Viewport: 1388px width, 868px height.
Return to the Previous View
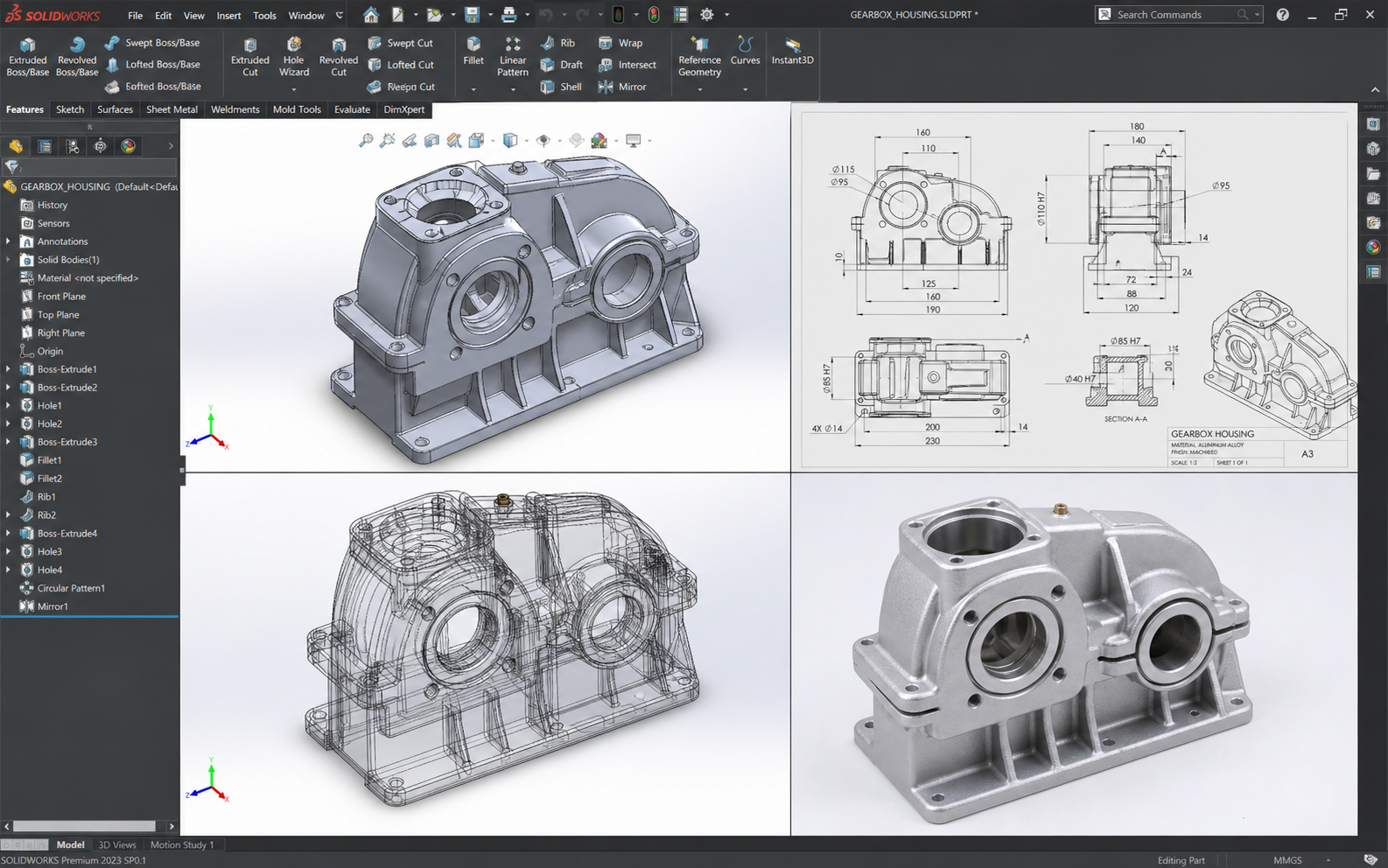pyautogui.click(x=410, y=140)
